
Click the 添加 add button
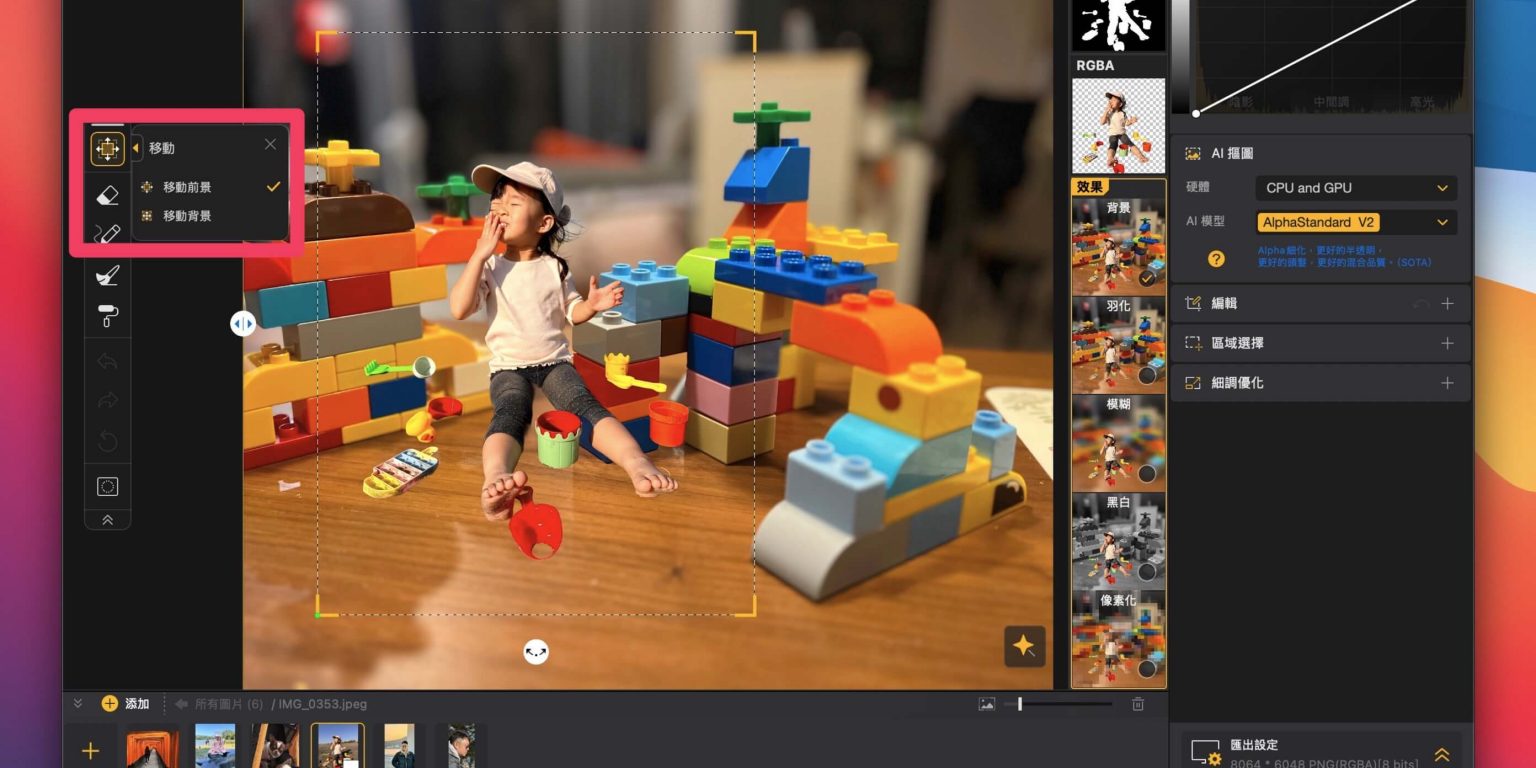[x=125, y=704]
